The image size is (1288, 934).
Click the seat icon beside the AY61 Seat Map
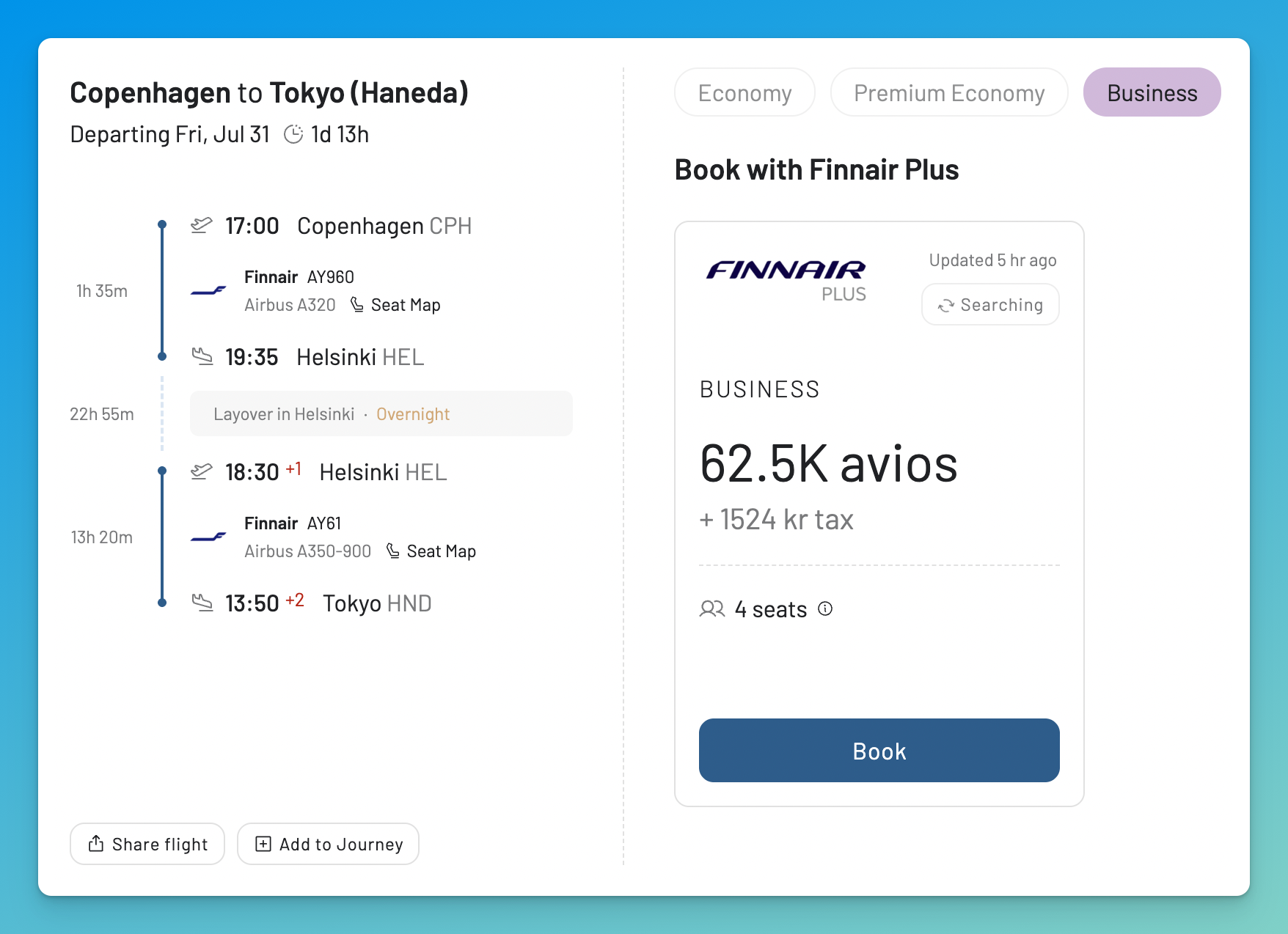click(393, 551)
